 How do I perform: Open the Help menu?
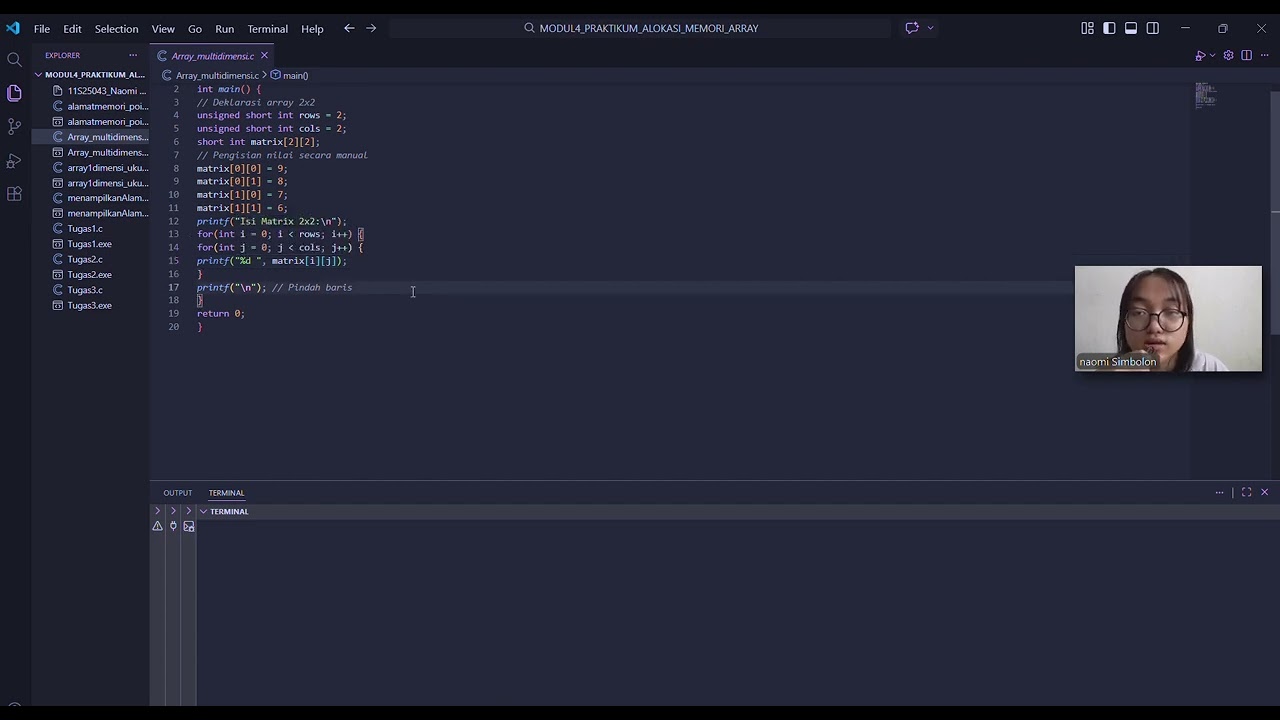[x=312, y=28]
